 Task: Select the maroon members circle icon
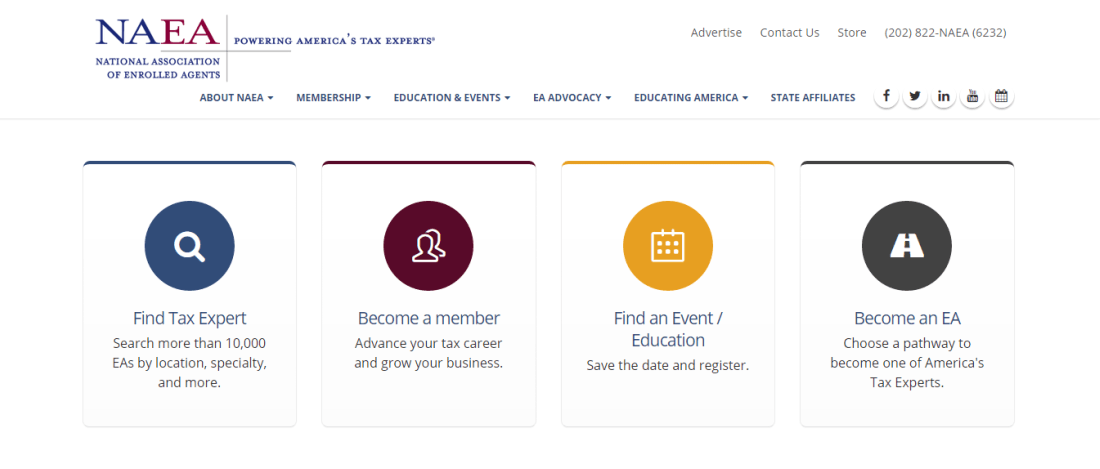click(x=428, y=245)
